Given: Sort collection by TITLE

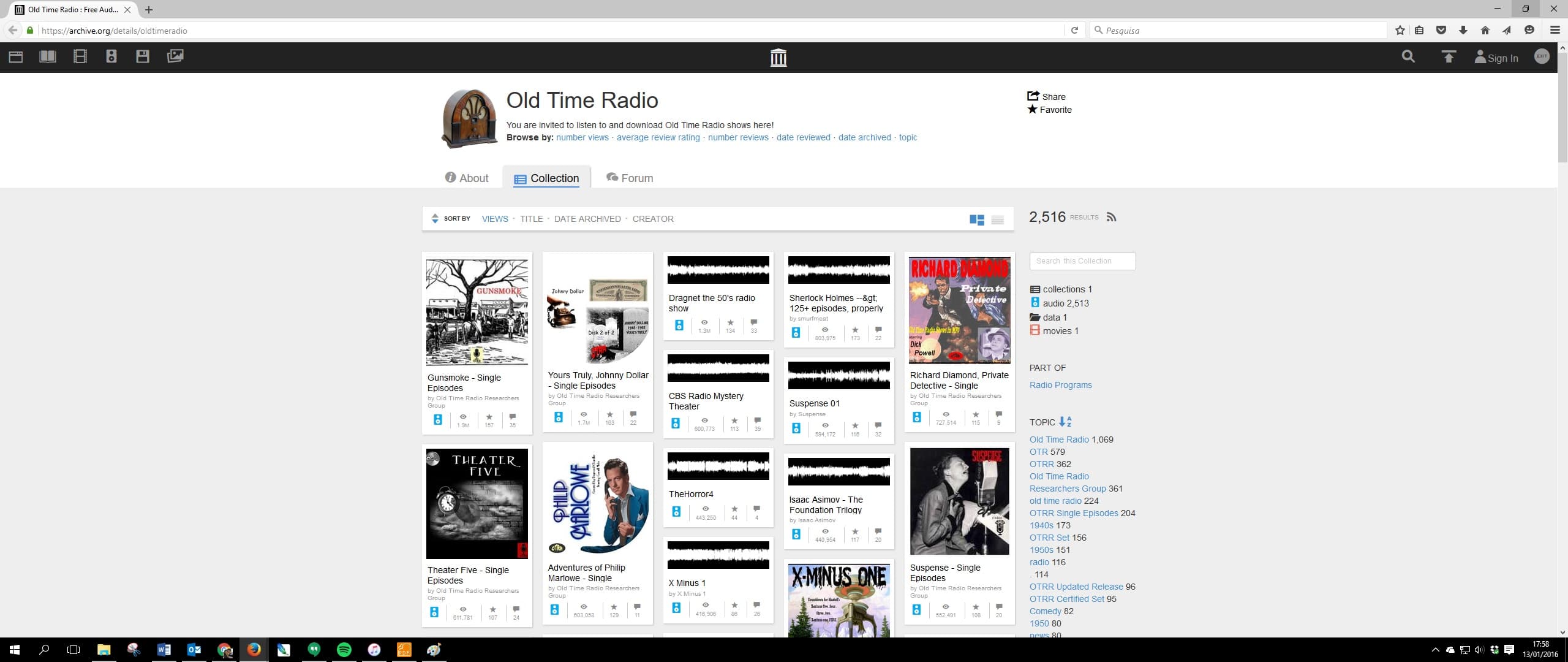Looking at the screenshot, I should [532, 219].
